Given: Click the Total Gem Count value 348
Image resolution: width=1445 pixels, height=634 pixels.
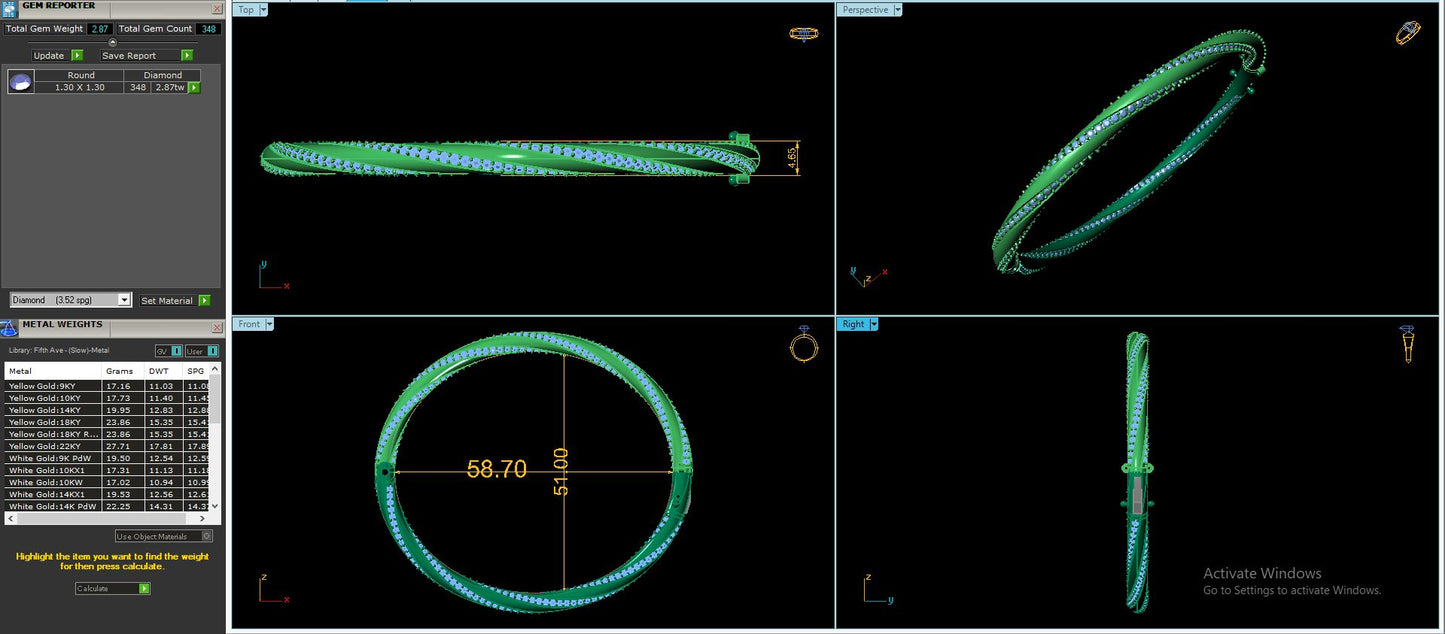Looking at the screenshot, I should (208, 29).
